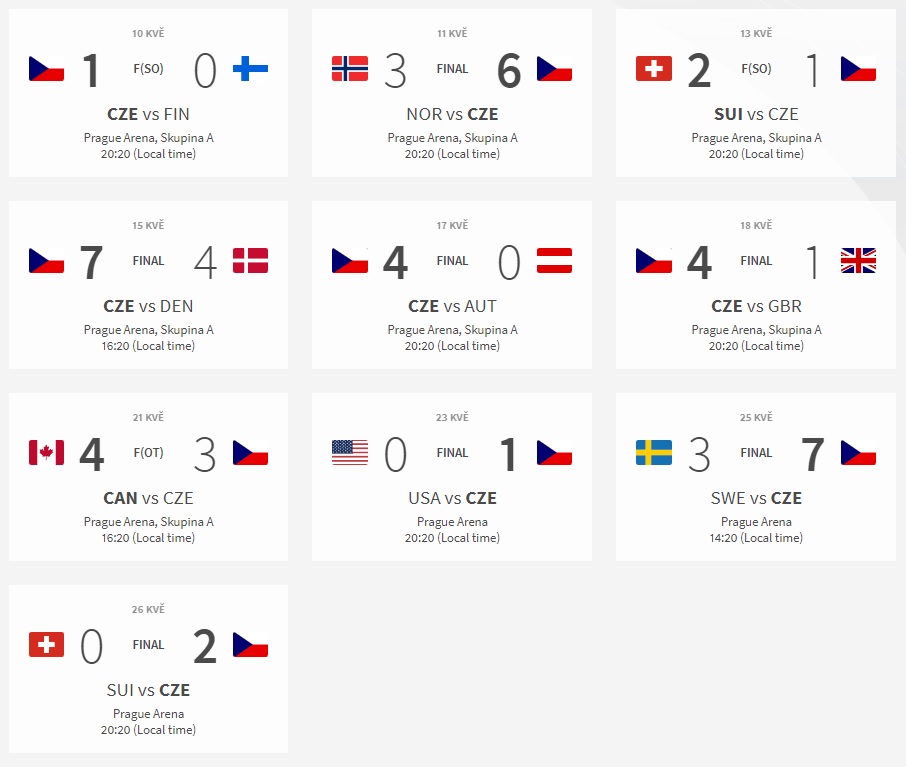Open the SWE vs CZE match title
The image size is (906, 767).
[x=756, y=498]
